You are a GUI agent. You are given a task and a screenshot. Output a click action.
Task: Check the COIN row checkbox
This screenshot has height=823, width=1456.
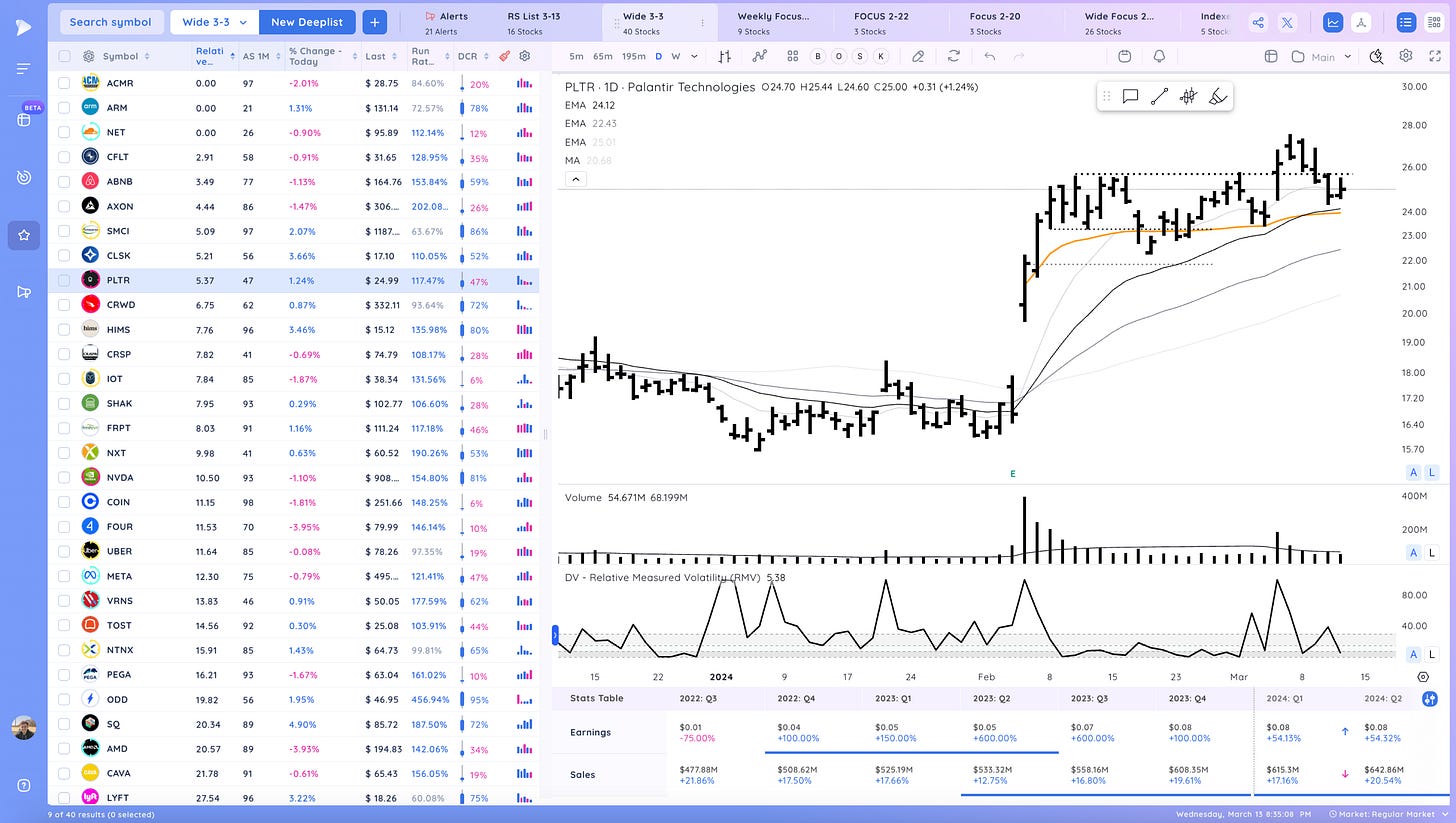[64, 502]
